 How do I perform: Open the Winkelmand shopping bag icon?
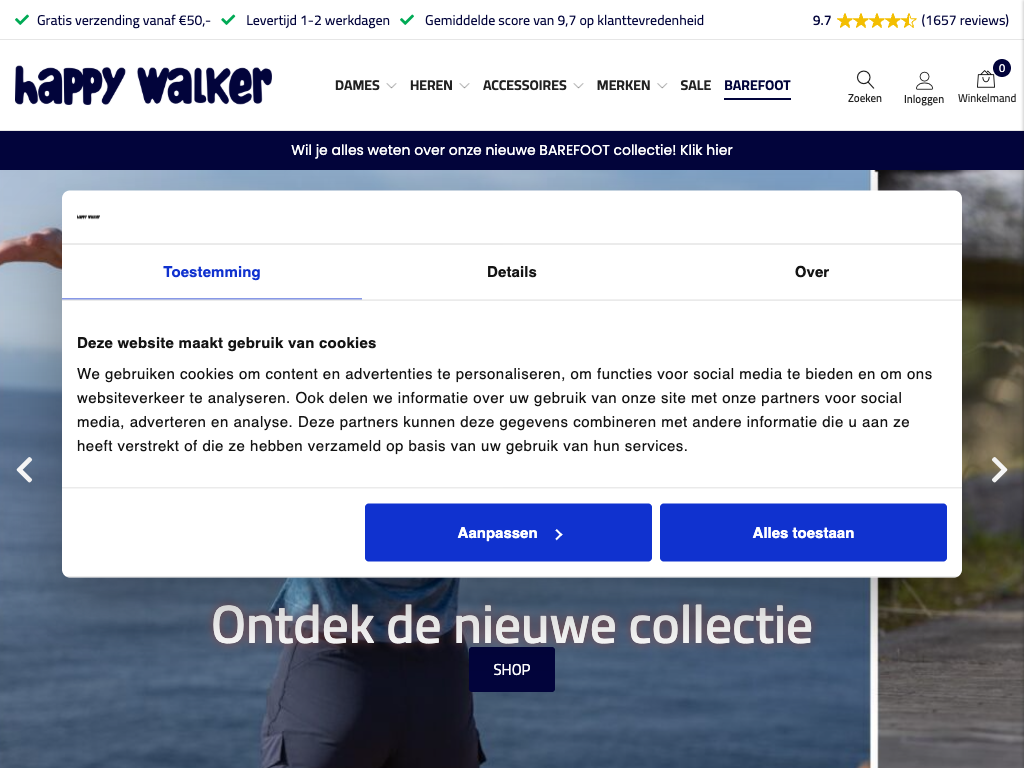click(x=985, y=79)
